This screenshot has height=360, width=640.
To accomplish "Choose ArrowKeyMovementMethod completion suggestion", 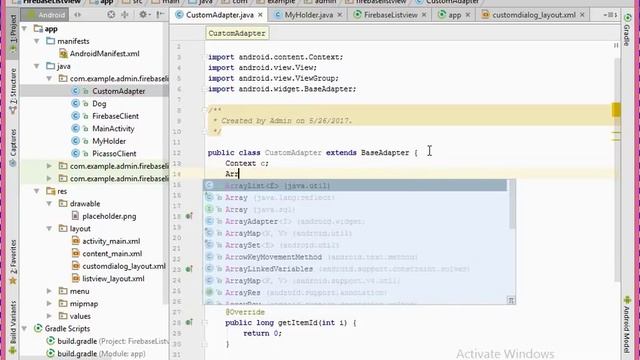I will click(x=355, y=257).
